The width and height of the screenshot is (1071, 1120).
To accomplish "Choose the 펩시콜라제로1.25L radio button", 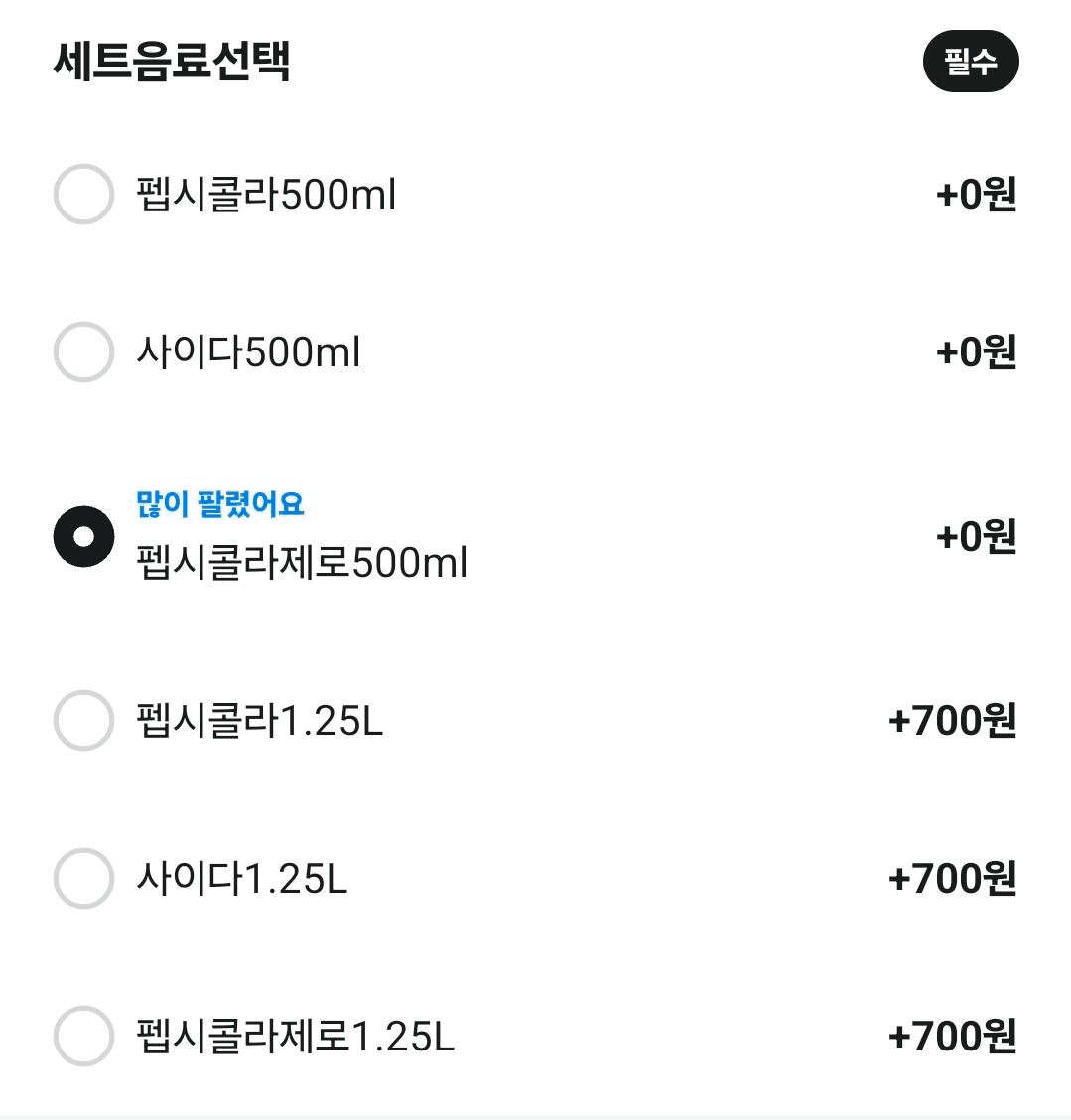I will click(83, 1037).
